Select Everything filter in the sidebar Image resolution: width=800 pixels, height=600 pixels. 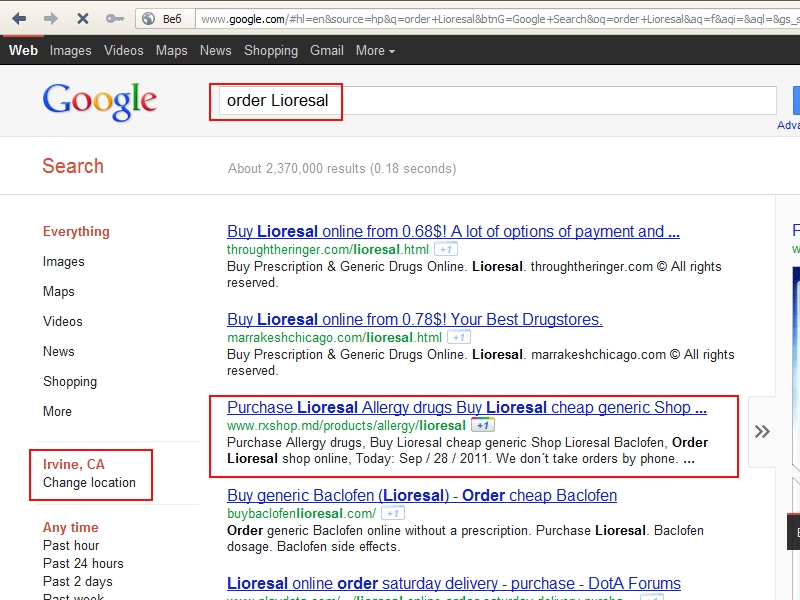point(76,232)
